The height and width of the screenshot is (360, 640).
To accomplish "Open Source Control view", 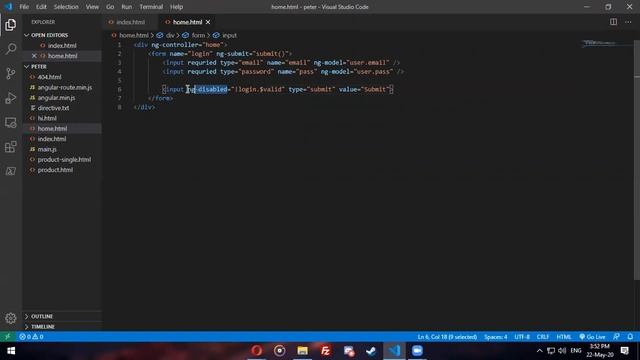I will 11,73.
